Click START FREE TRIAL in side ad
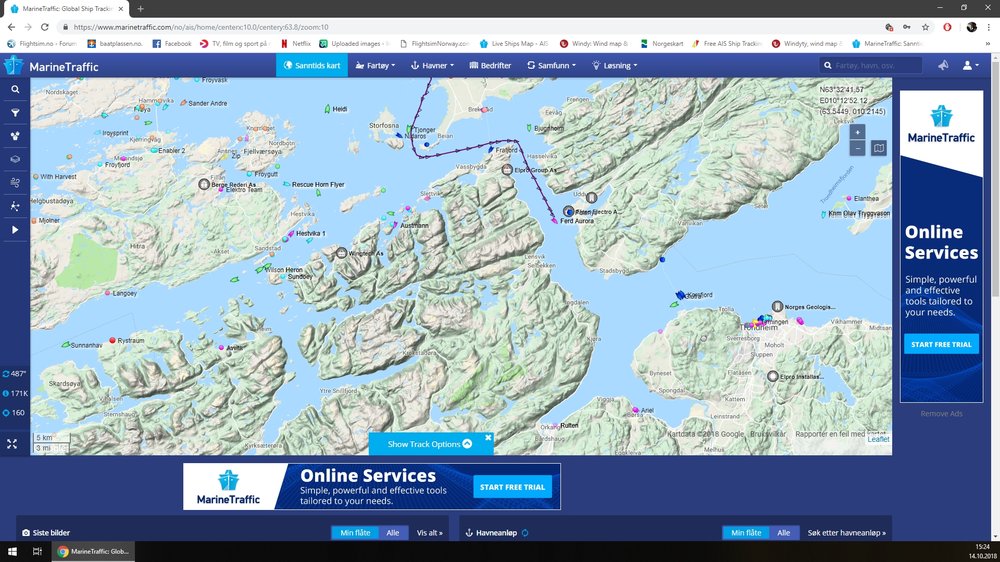 pos(941,344)
